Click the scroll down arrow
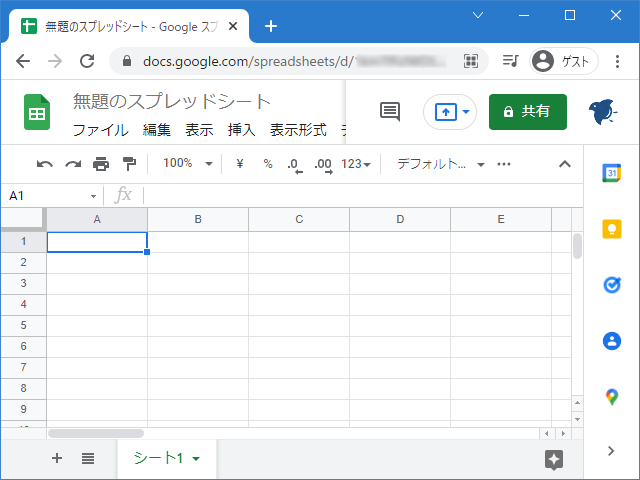Image resolution: width=640 pixels, height=480 pixels. 577,419
